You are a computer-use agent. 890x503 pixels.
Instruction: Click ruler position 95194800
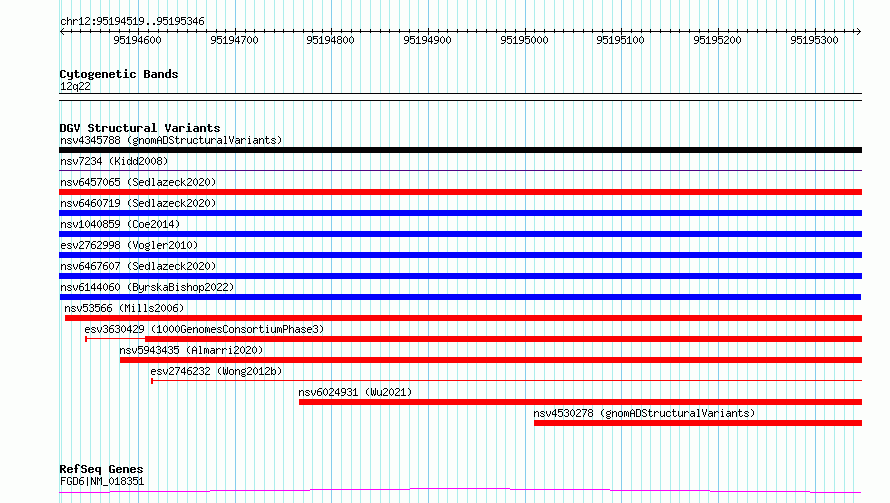(330, 40)
